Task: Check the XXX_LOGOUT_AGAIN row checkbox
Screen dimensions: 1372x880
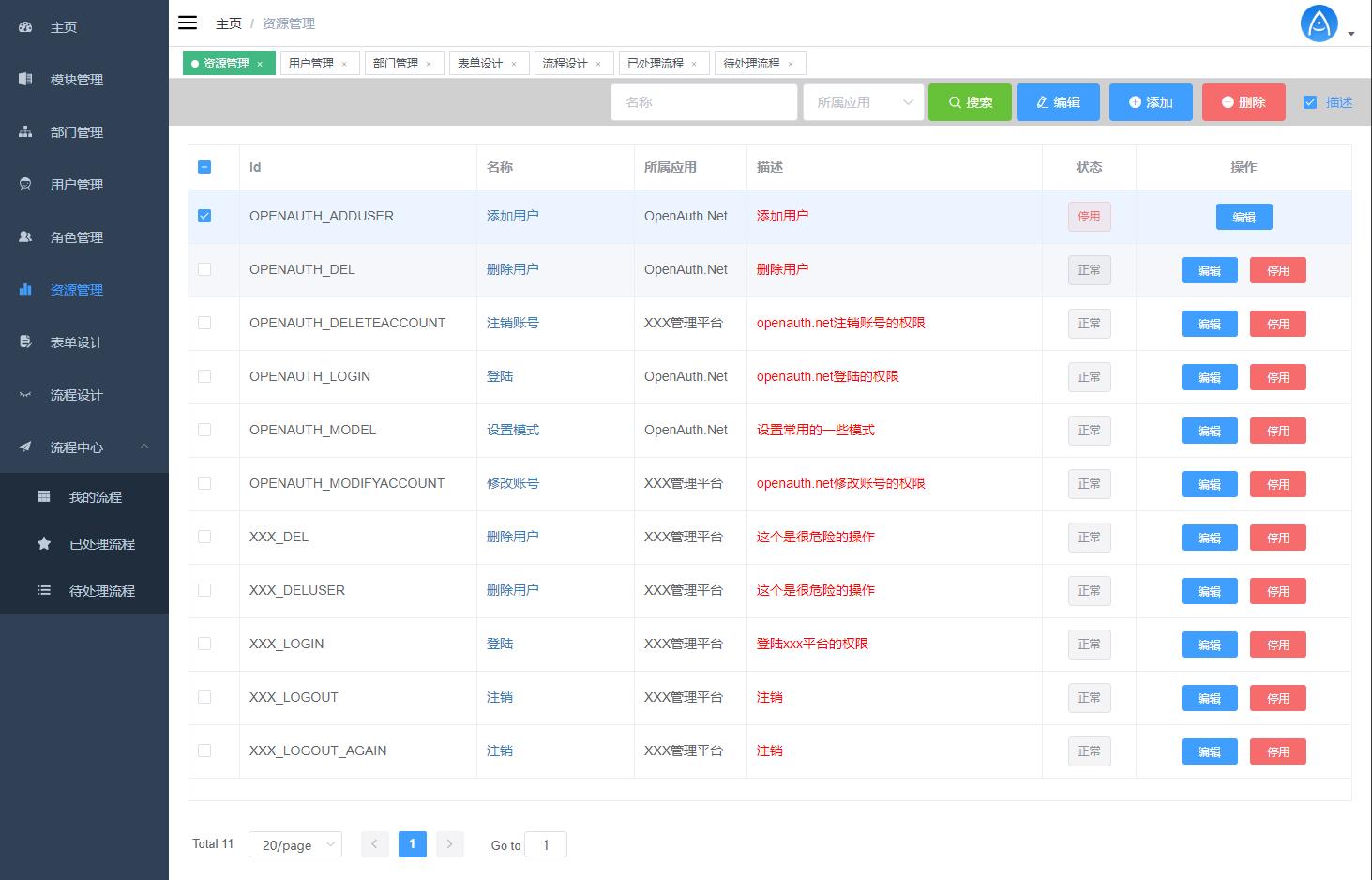Action: pyautogui.click(x=204, y=751)
